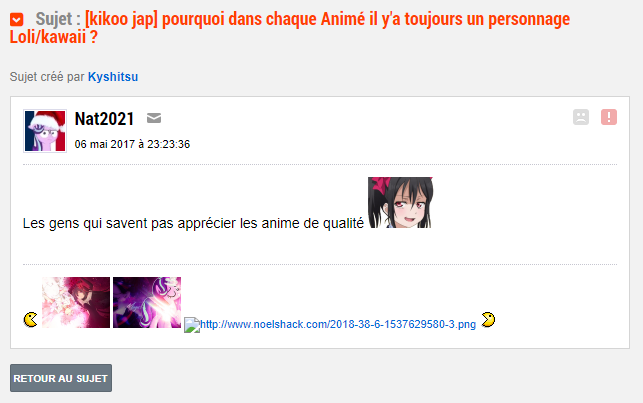Image resolution: width=643 pixels, height=403 pixels.
Task: Click the broken image icon in the signature
Action: coord(192,325)
